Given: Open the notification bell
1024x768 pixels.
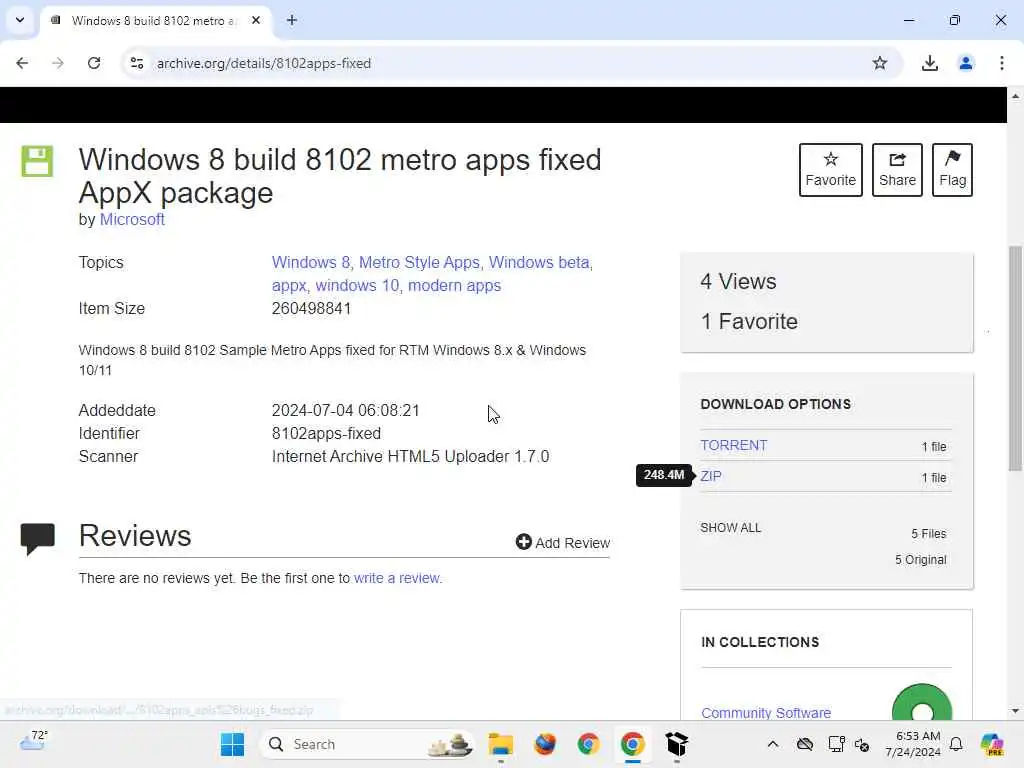Looking at the screenshot, I should pyautogui.click(x=956, y=744).
